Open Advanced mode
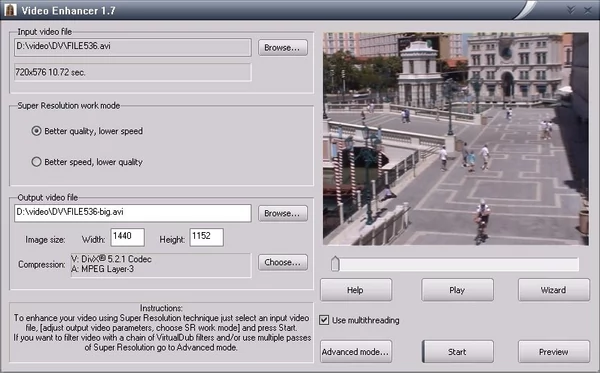Viewport: 600px width, 373px height. pos(356,352)
